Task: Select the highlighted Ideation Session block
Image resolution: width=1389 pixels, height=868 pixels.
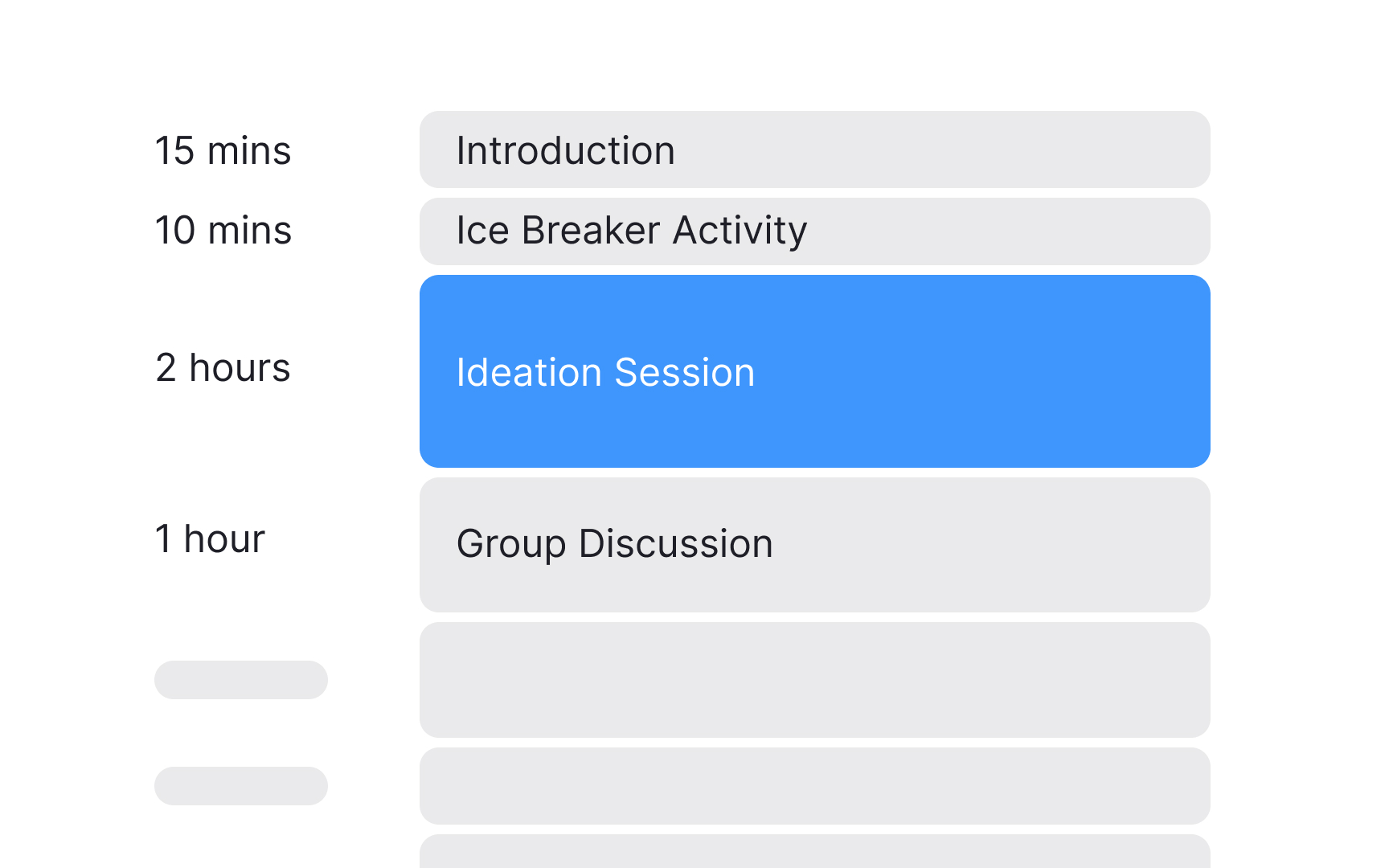Action: point(814,371)
